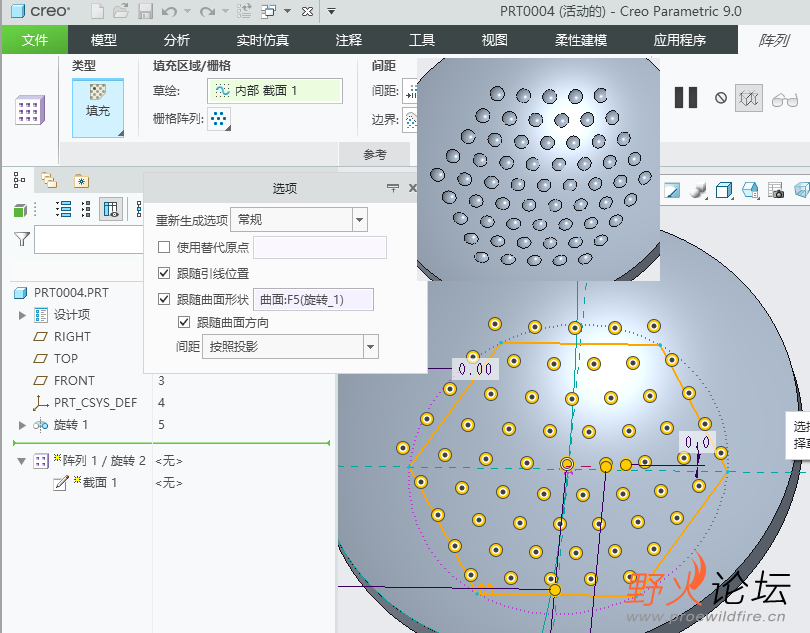
Task: Click the Save diskette icon in quick access toolbar
Action: pyautogui.click(x=146, y=11)
